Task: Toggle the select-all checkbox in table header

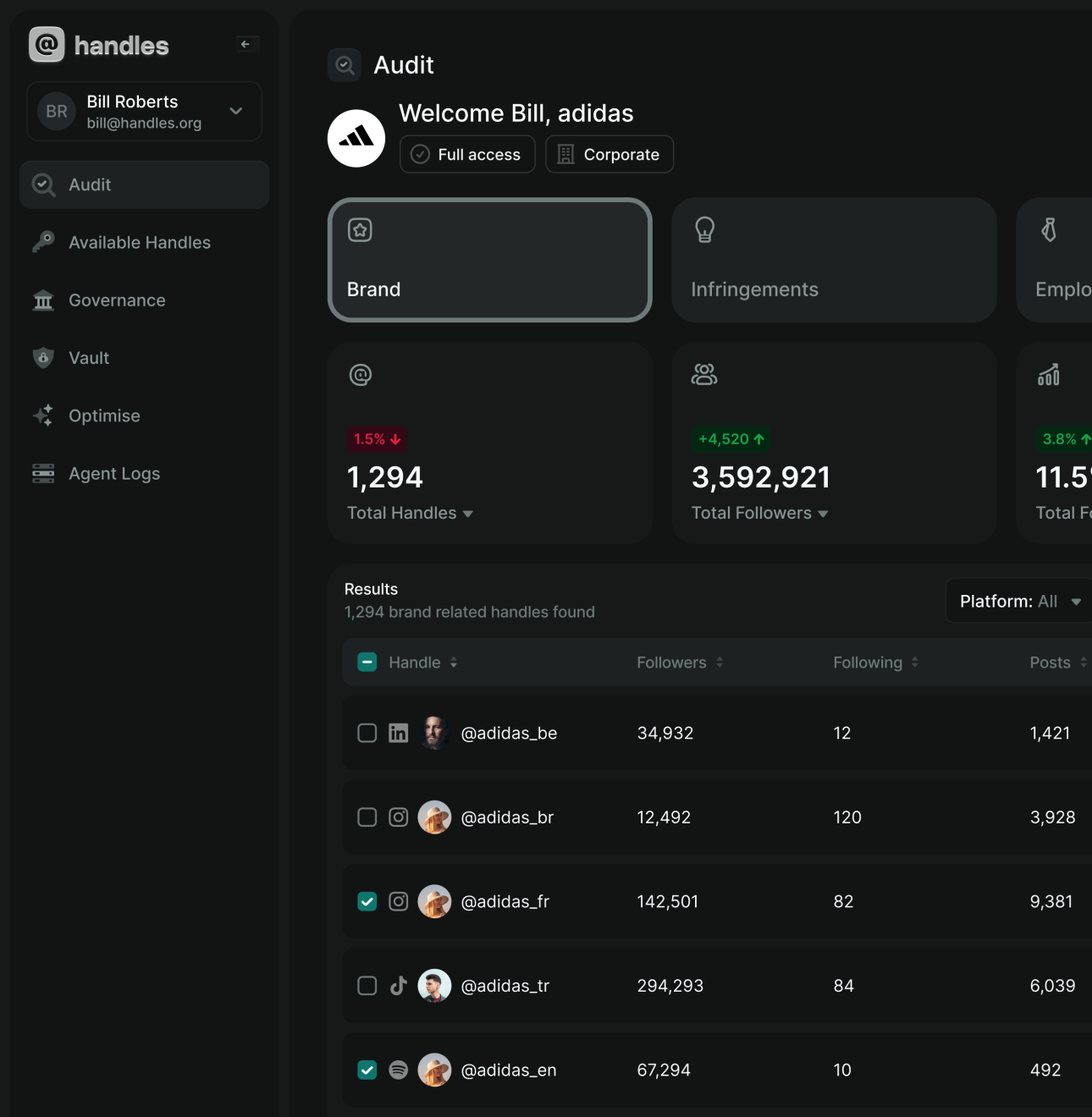Action: [367, 663]
